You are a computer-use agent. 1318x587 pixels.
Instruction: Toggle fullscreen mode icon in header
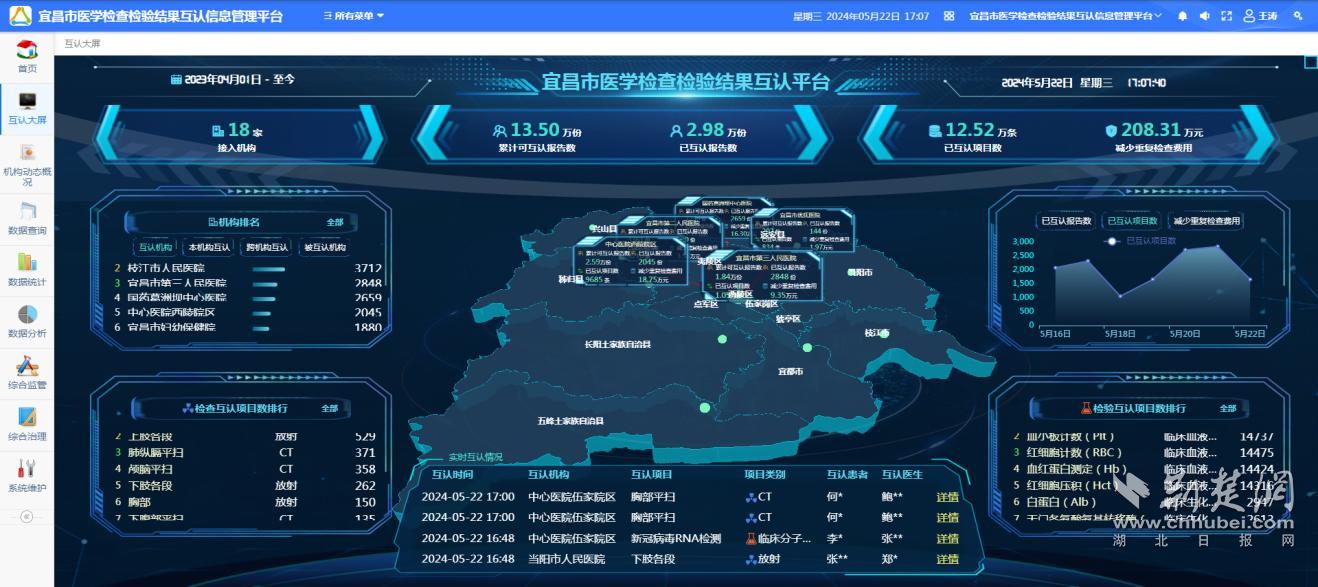click(x=1227, y=16)
